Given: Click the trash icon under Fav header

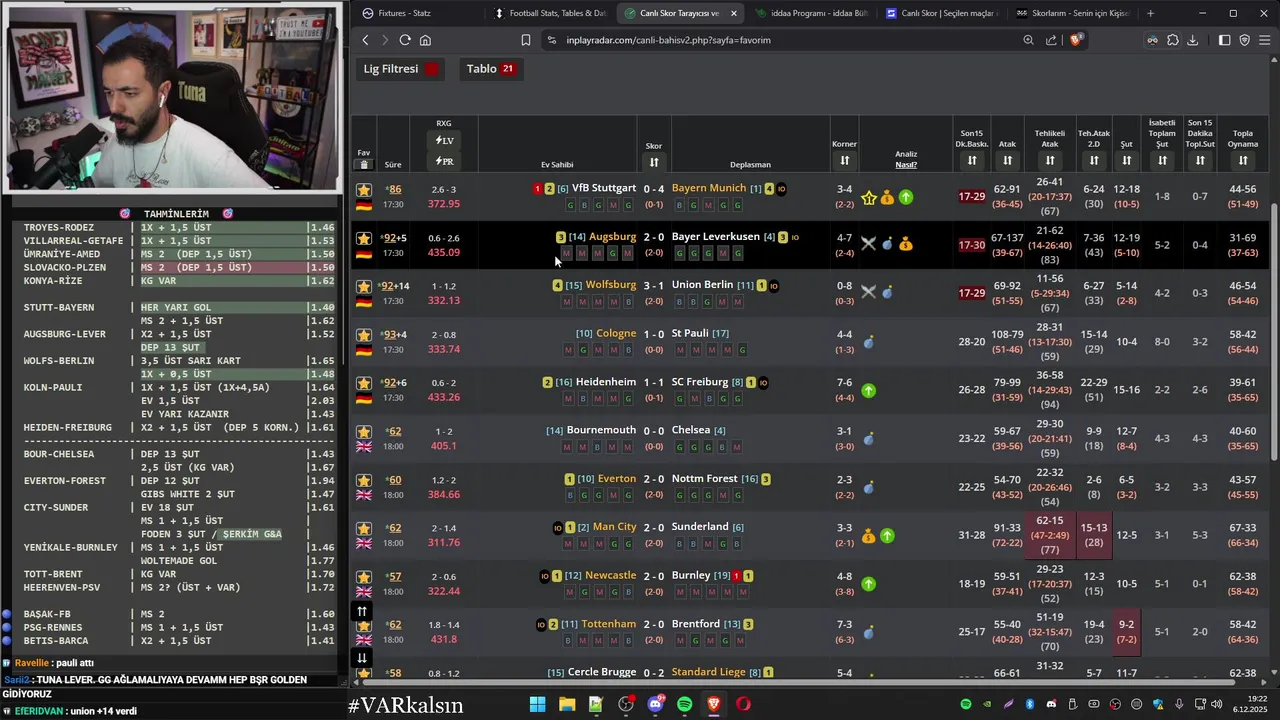Looking at the screenshot, I should [364, 165].
